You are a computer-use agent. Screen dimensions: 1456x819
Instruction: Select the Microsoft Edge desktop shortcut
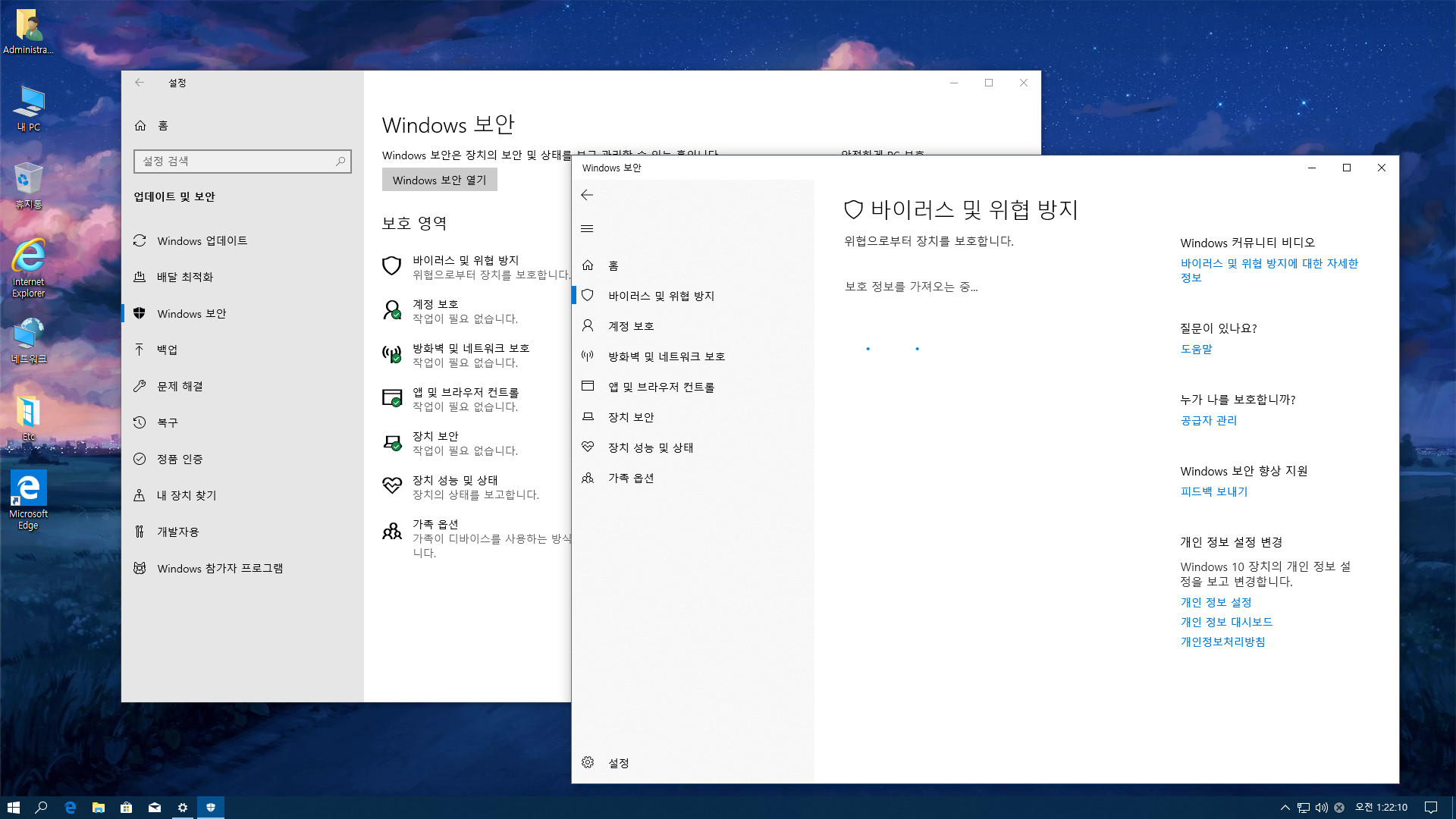[29, 499]
